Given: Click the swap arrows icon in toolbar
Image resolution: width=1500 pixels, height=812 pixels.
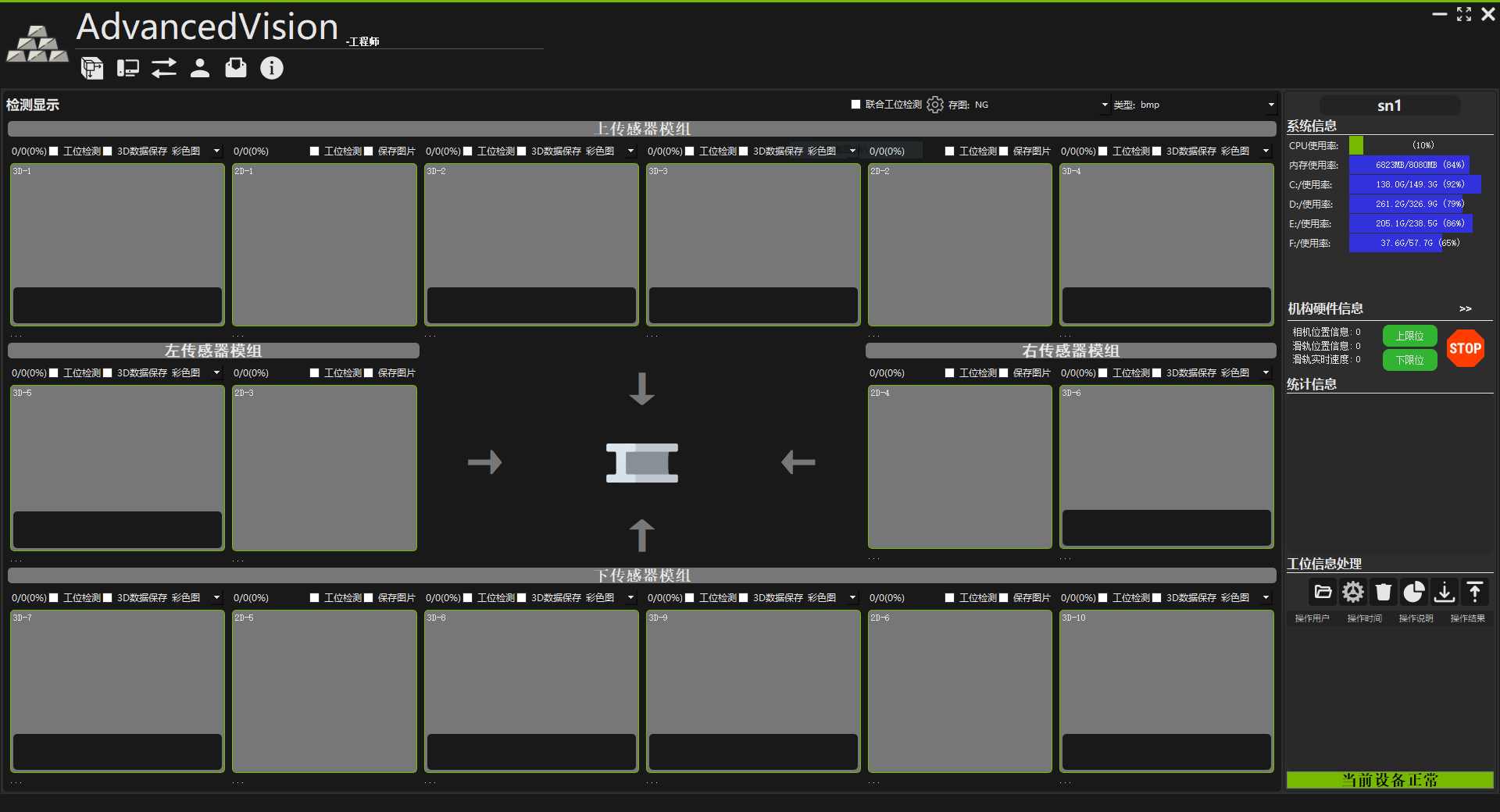Looking at the screenshot, I should click(x=164, y=69).
